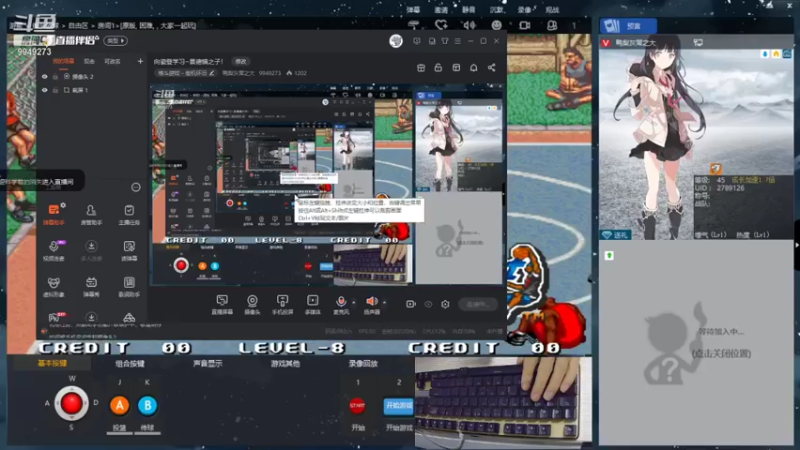Viewport: 800px width, 450px height.
Task: Click the shirt skin icon in the title bar
Action: pyautogui.click(x=445, y=41)
